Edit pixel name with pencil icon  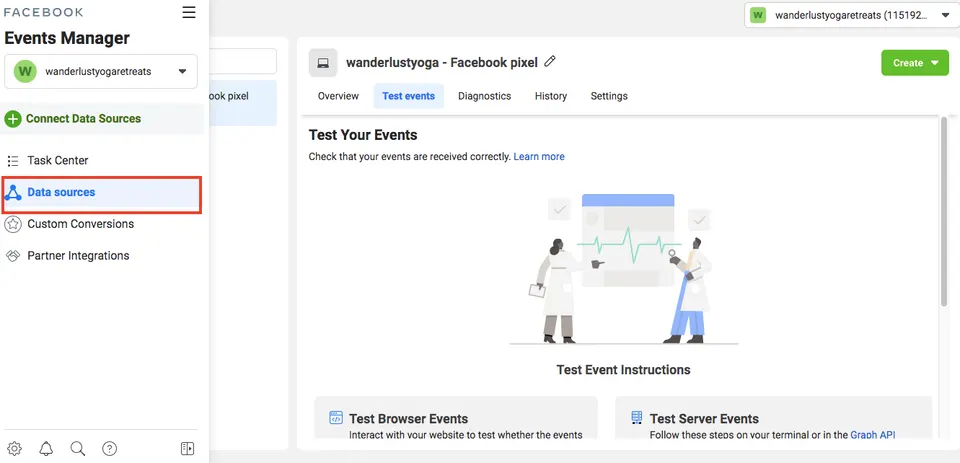pos(550,61)
